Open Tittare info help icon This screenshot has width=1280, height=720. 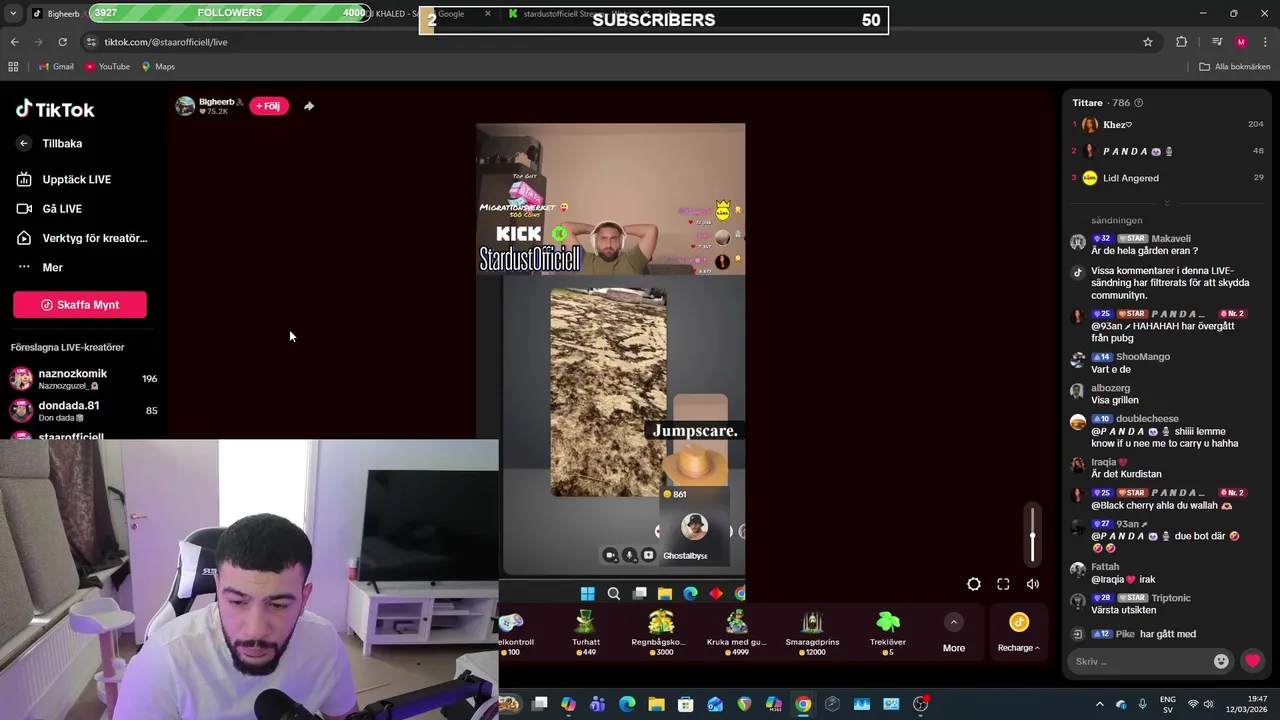pyautogui.click(x=1138, y=103)
